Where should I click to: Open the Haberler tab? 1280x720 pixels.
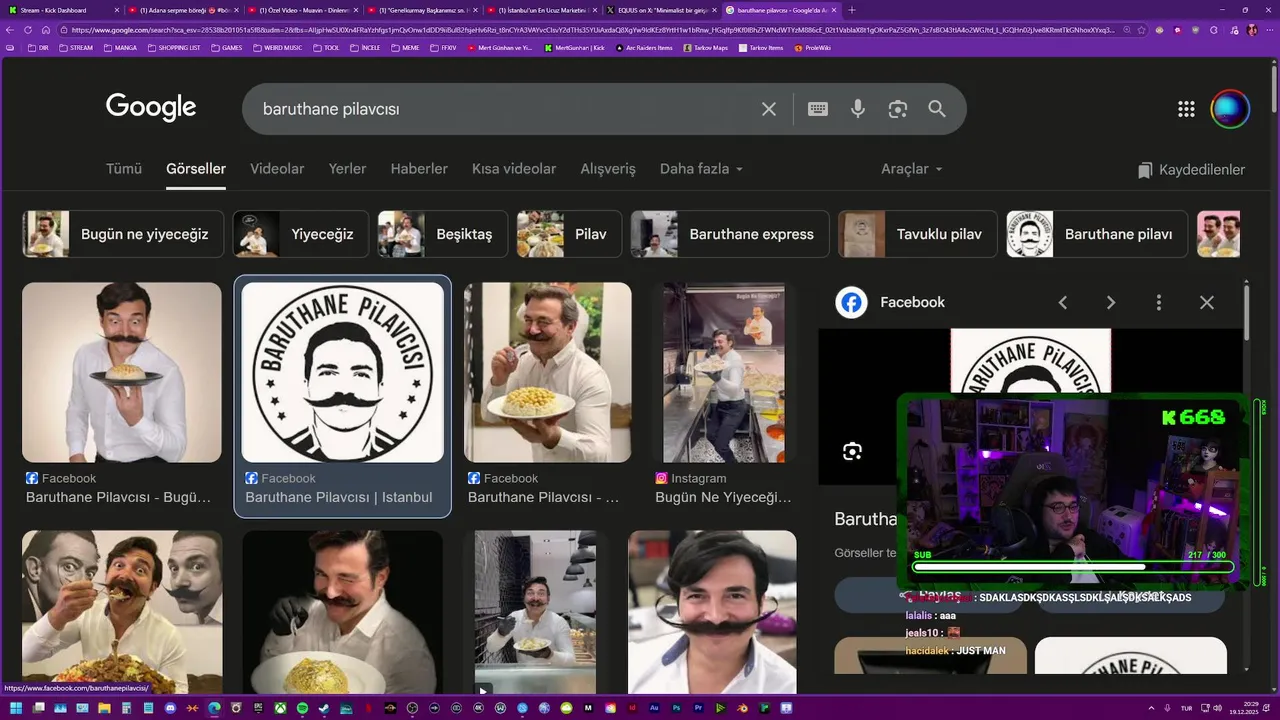pyautogui.click(x=419, y=169)
